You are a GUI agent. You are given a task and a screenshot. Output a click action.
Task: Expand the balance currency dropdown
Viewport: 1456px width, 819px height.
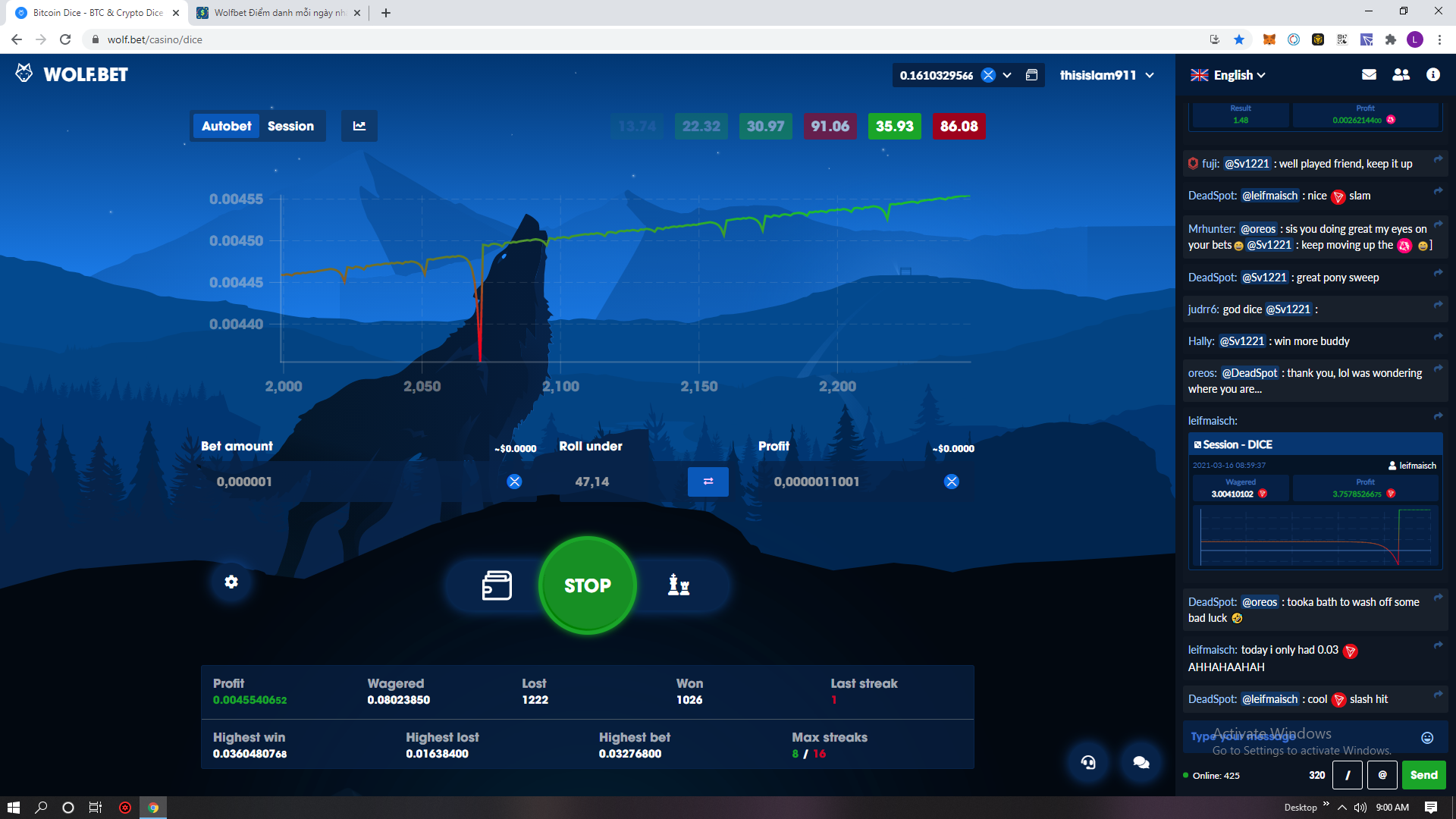1007,75
